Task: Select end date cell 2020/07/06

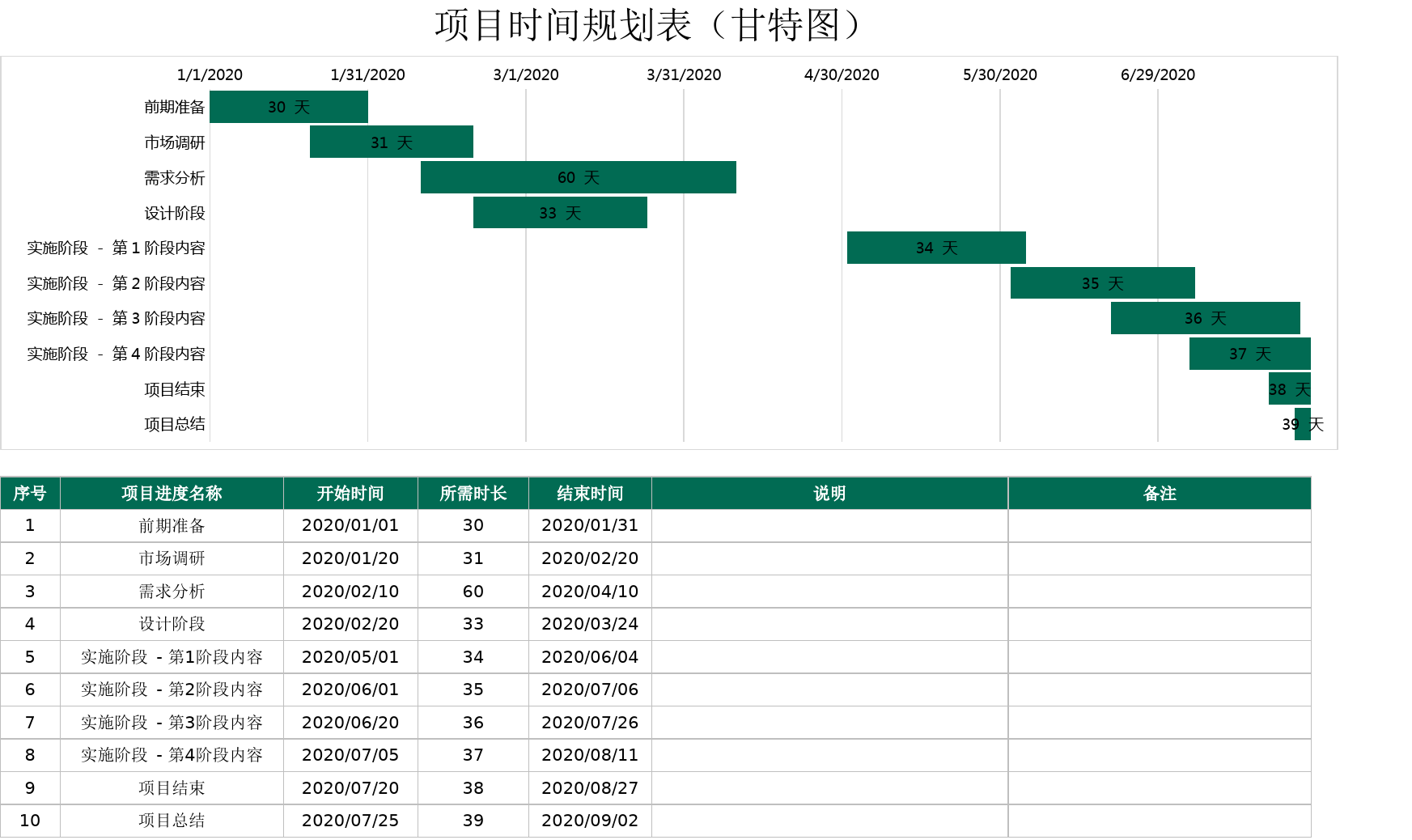Action: 590,689
